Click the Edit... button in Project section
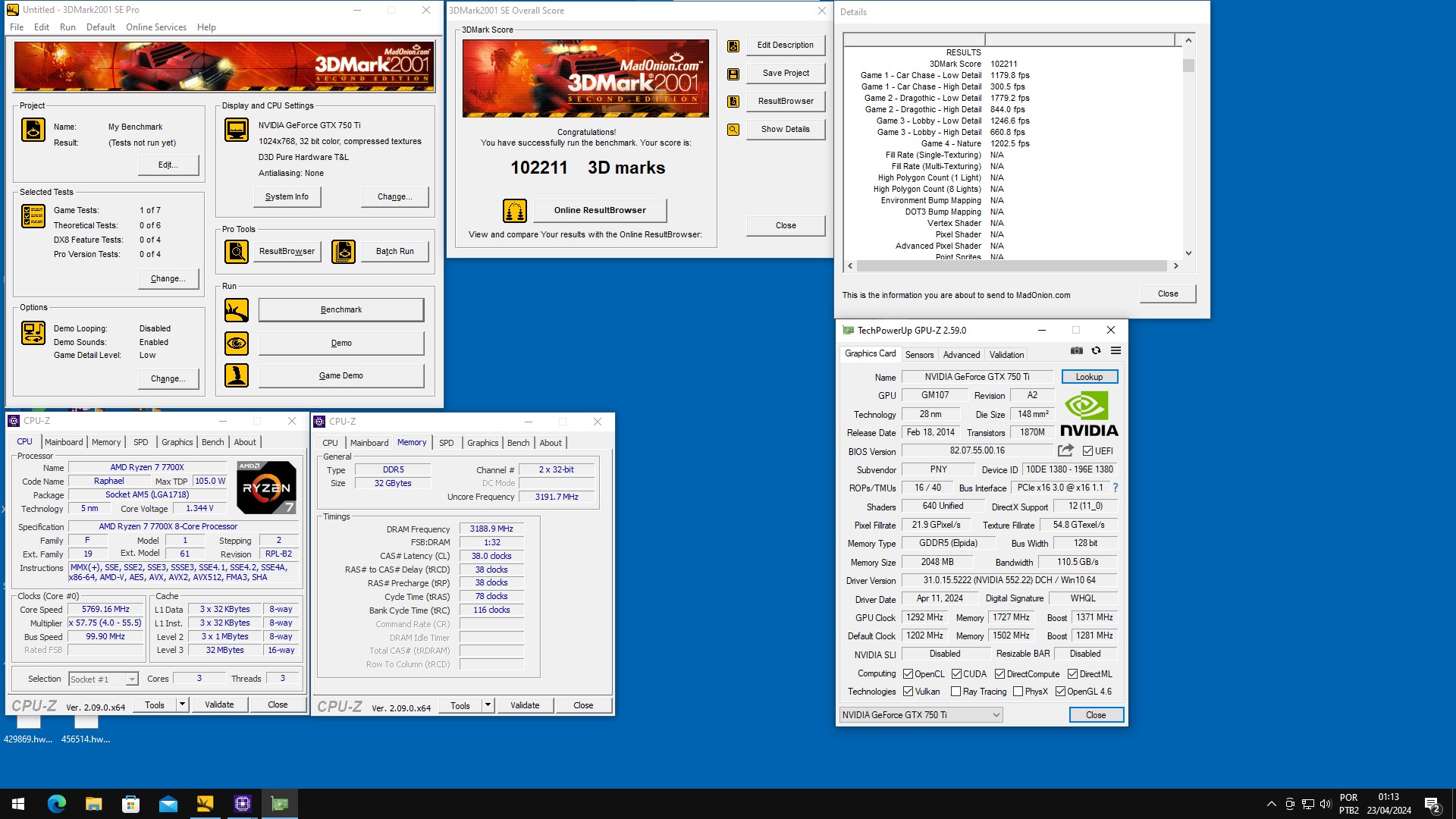The image size is (1456, 819). pos(168,165)
